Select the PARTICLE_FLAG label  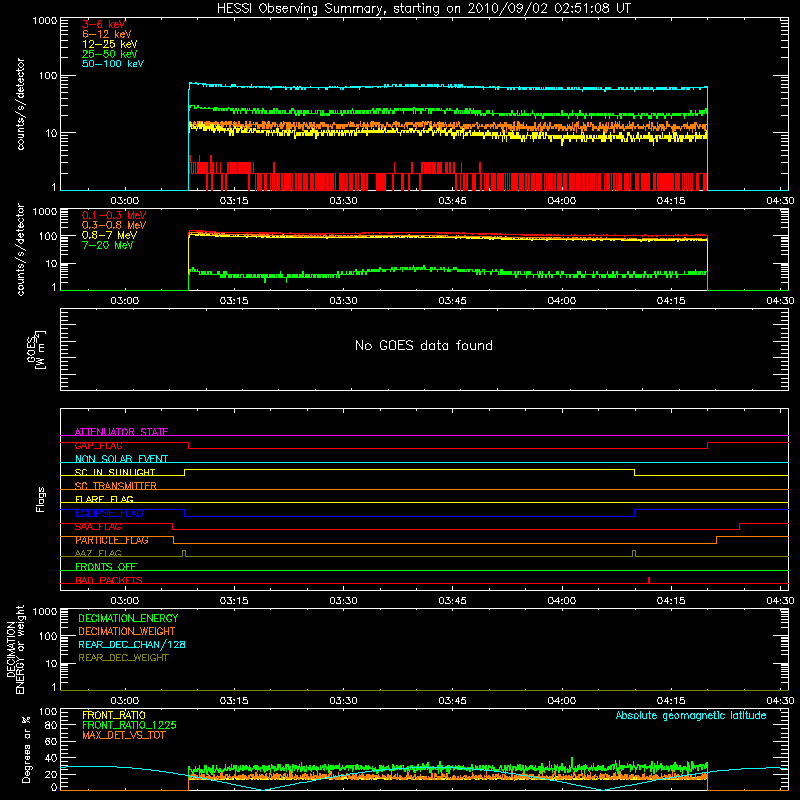[x=112, y=540]
